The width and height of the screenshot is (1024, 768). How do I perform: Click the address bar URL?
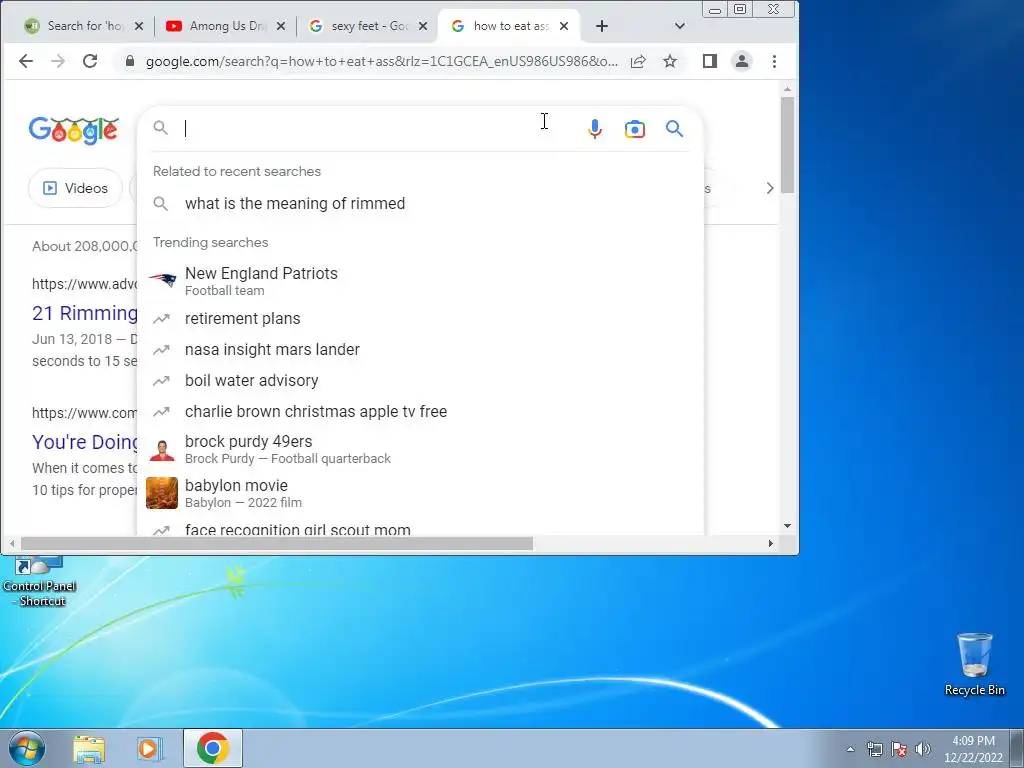coord(381,61)
